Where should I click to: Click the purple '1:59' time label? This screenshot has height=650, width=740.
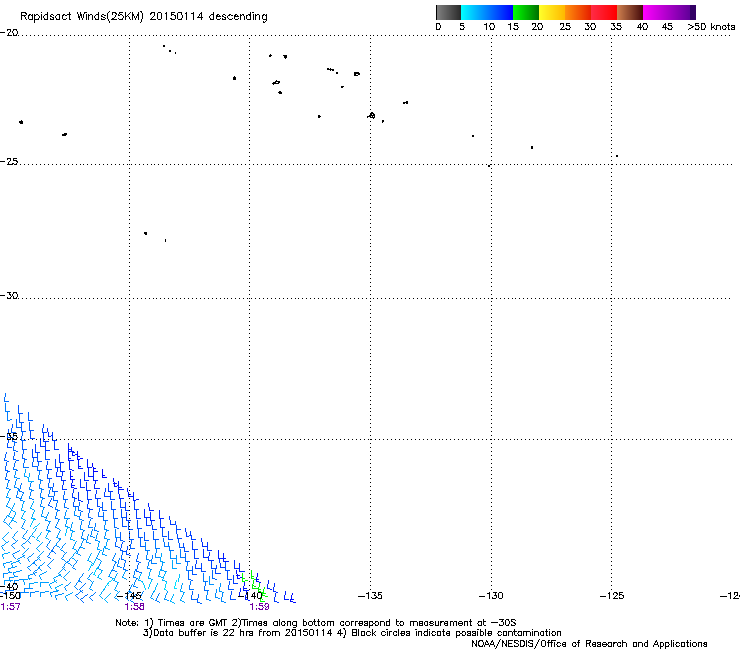pyautogui.click(x=259, y=607)
